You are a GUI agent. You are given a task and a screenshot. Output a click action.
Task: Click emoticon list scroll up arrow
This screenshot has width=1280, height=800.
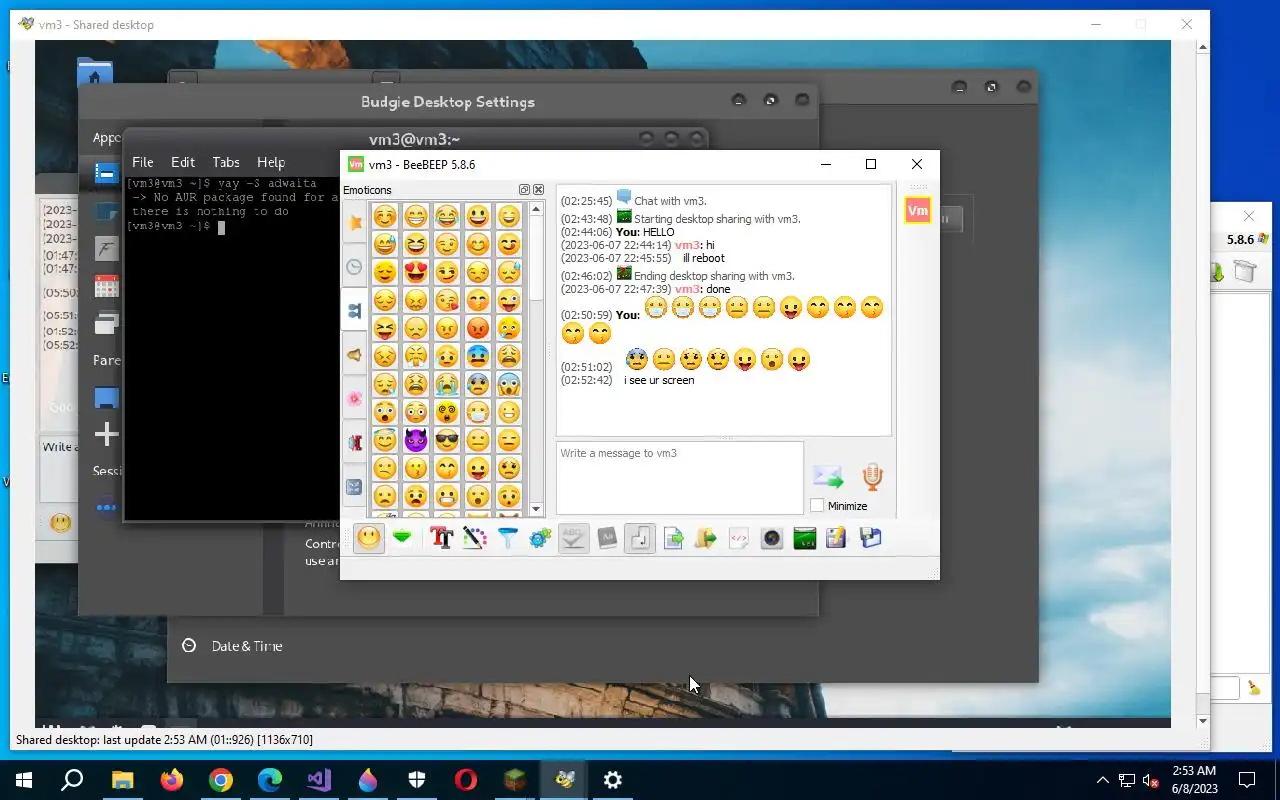tap(536, 210)
